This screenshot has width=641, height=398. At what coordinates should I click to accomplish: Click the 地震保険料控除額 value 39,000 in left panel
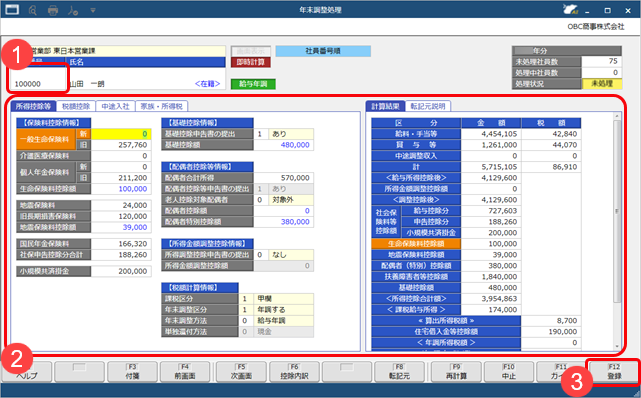tap(121, 227)
